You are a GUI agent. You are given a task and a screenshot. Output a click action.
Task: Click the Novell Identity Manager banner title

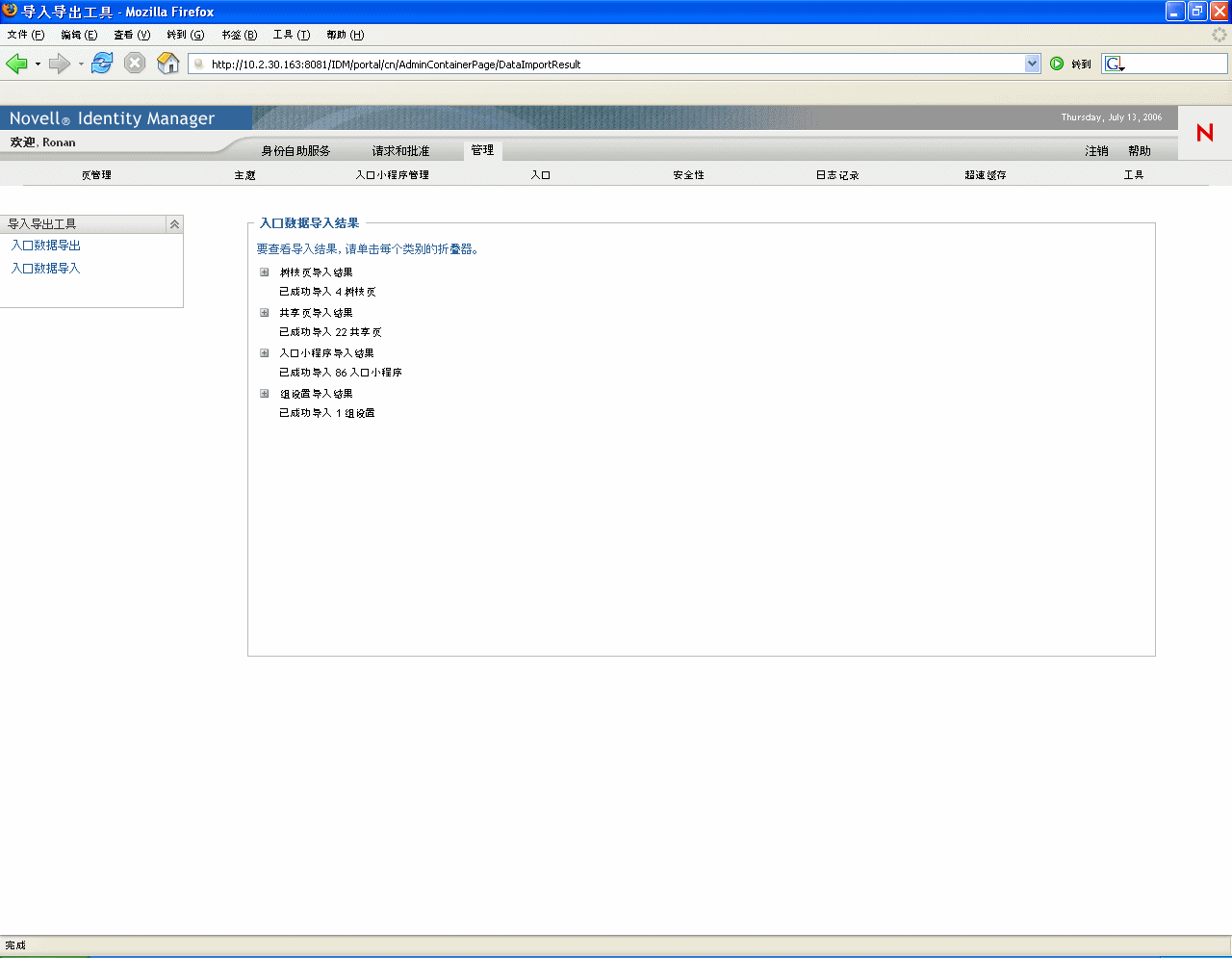click(112, 118)
